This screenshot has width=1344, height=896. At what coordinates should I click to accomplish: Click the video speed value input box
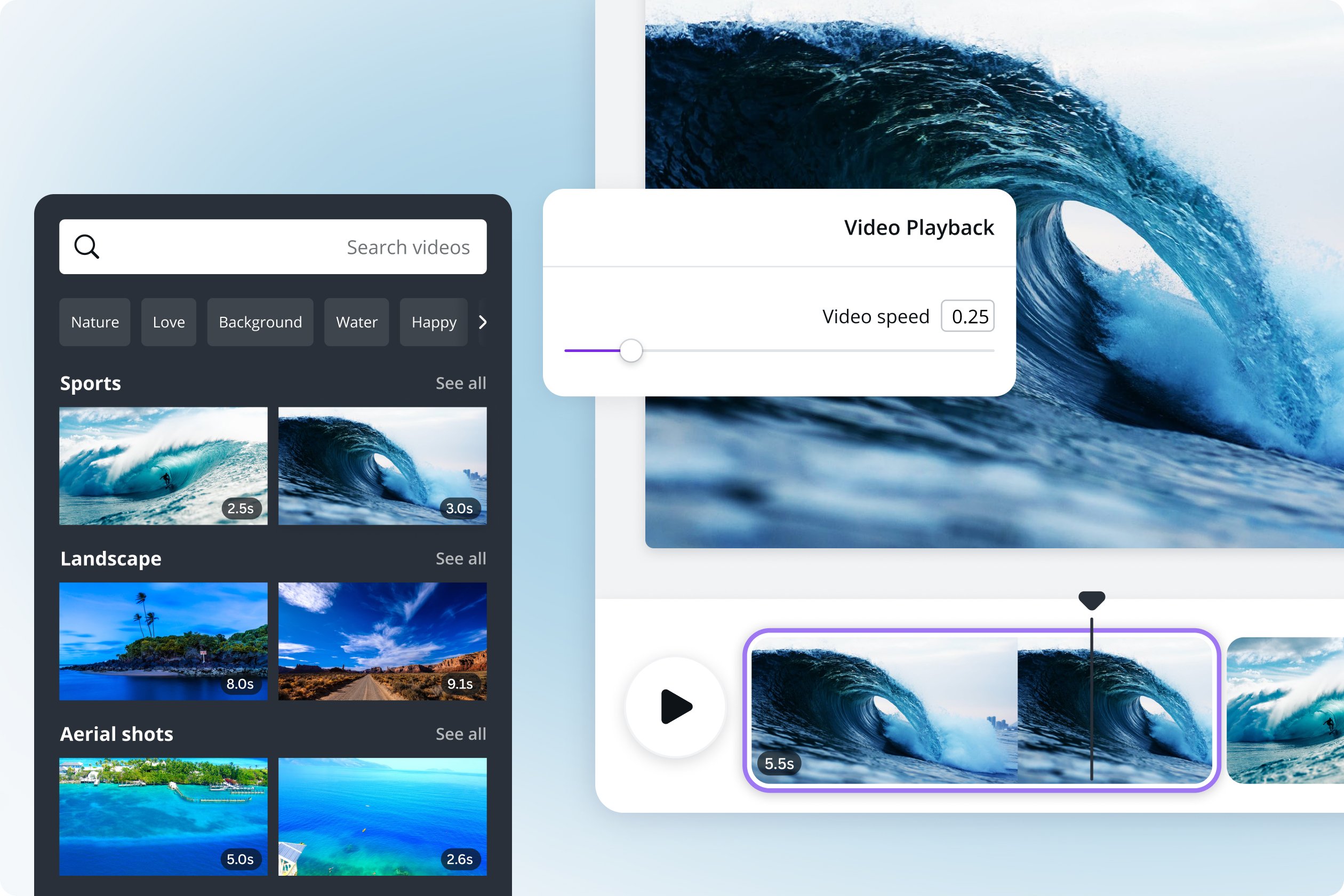tap(969, 316)
